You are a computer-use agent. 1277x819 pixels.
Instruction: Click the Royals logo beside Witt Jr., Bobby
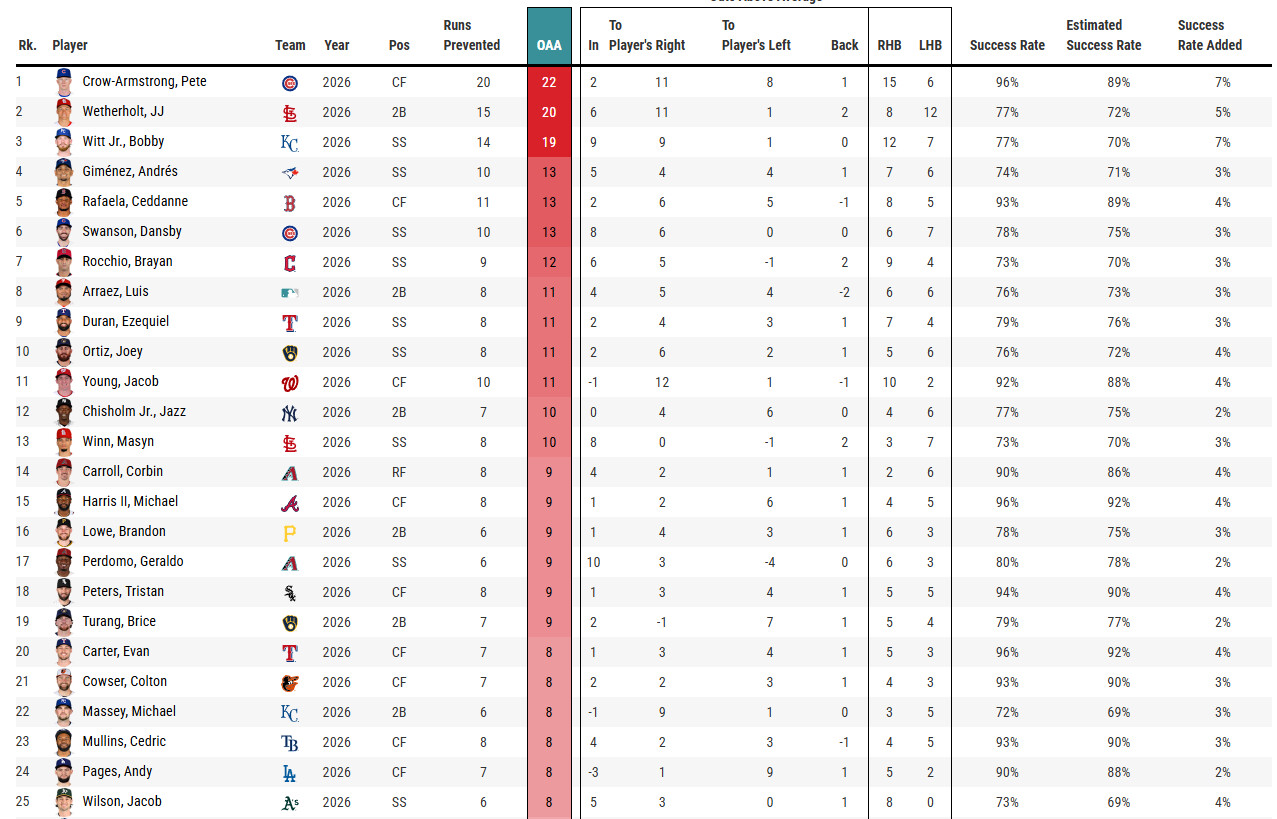[x=290, y=143]
